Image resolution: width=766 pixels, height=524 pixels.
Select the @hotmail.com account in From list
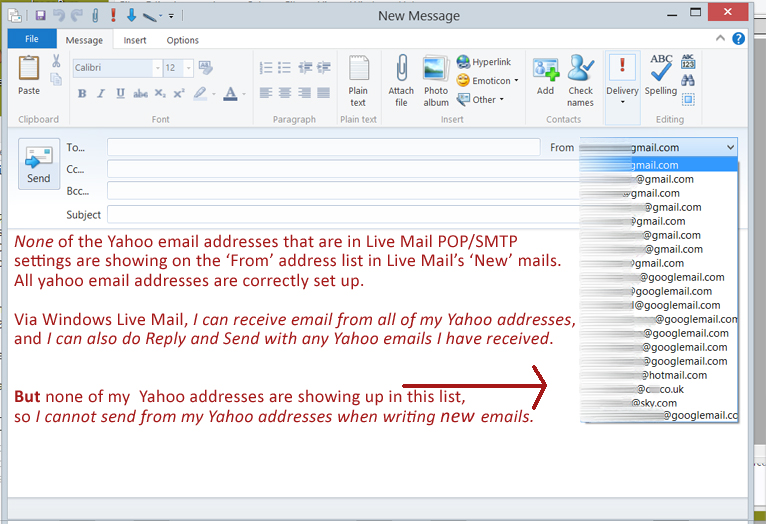(x=659, y=375)
